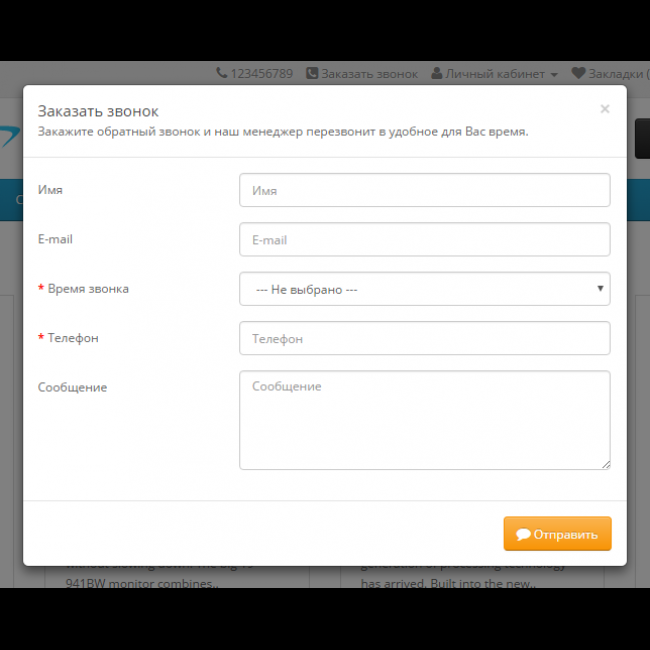Click the arrow on the Не выбрано dropdown

600,289
